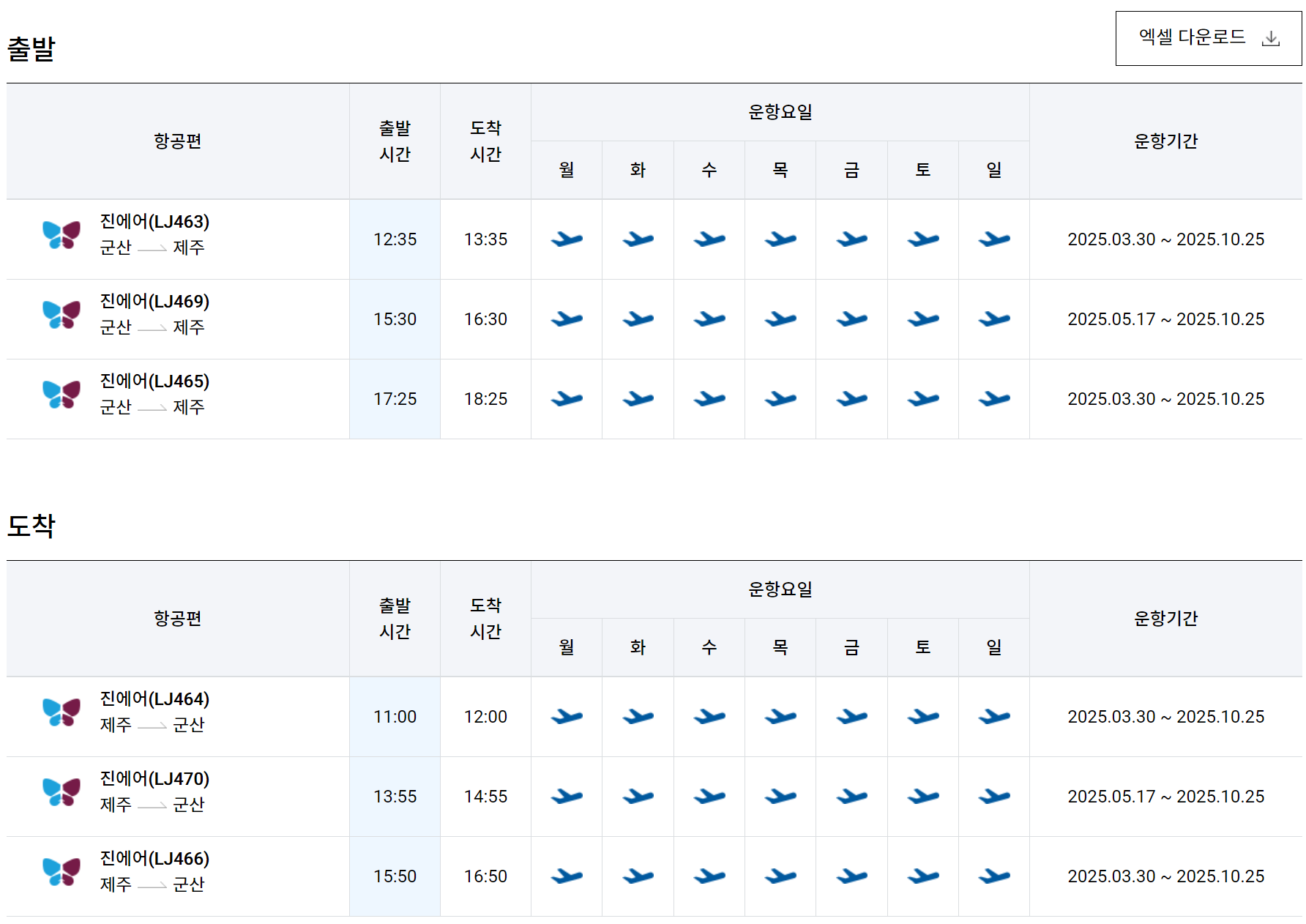The image size is (1306, 924).
Task: Click the 엑셀 다운로드 button
Action: point(1208,38)
